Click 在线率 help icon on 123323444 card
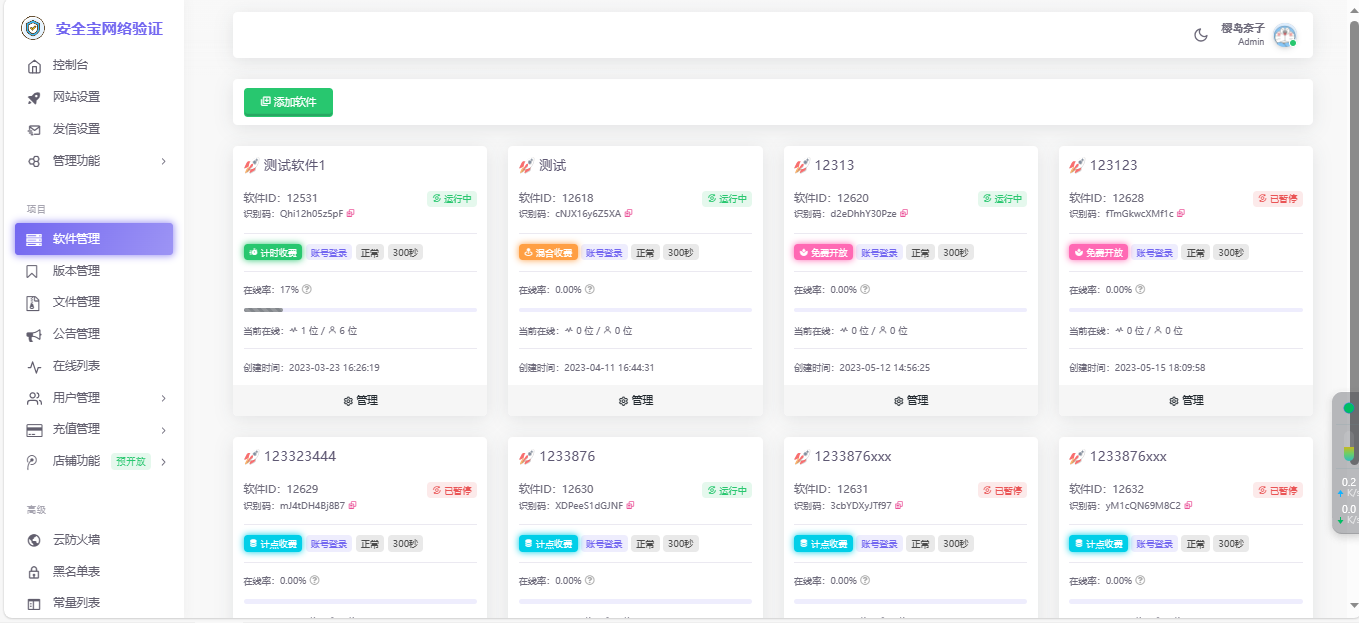The image size is (1359, 623). click(314, 580)
